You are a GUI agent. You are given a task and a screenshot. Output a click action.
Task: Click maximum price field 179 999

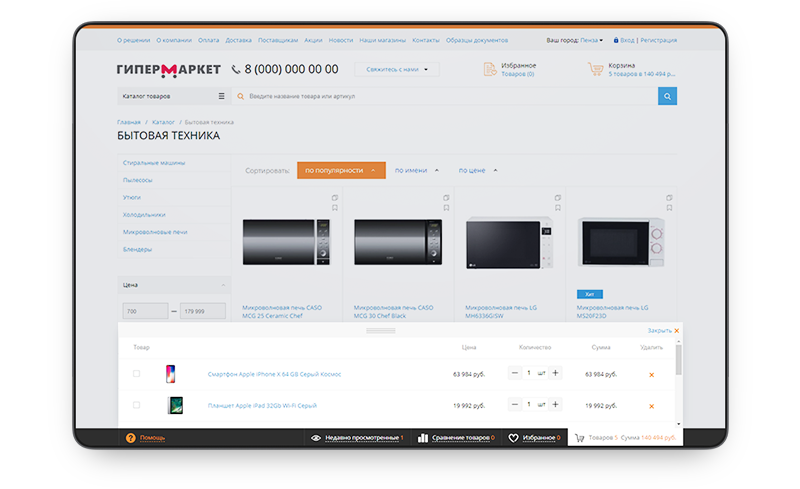pyautogui.click(x=203, y=311)
